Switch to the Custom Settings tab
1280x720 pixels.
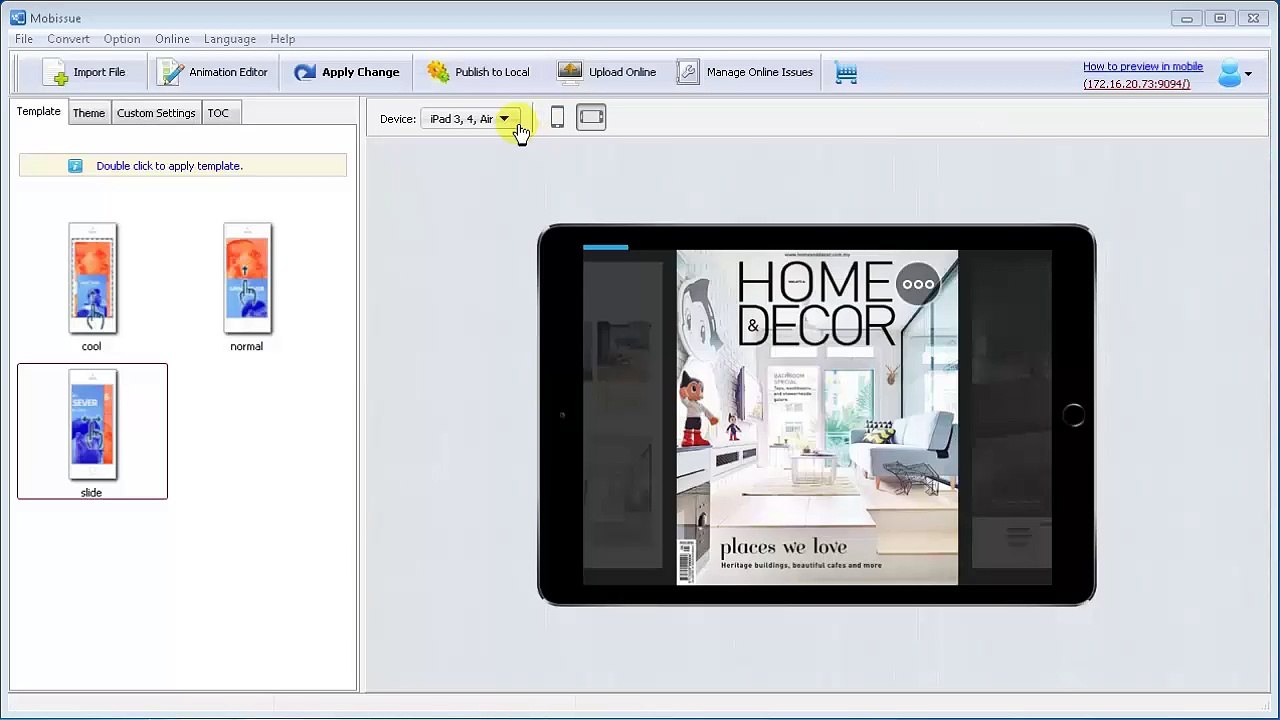[x=156, y=113]
